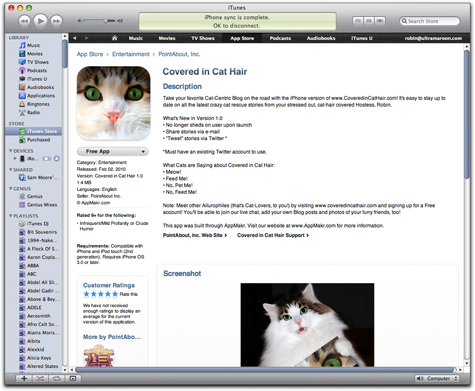The height and width of the screenshot is (391, 475).
Task: Select Radio in the Library sidebar
Action: [33, 112]
